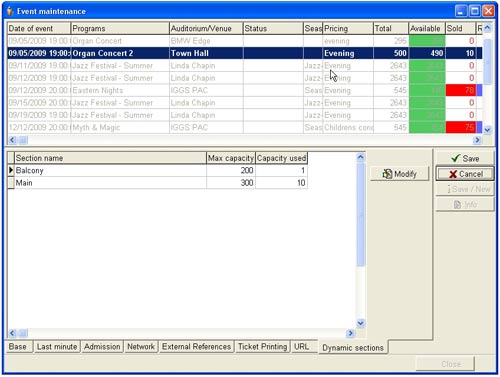Sort by the Date of event column header
This screenshot has height=377, width=500.
coord(39,28)
